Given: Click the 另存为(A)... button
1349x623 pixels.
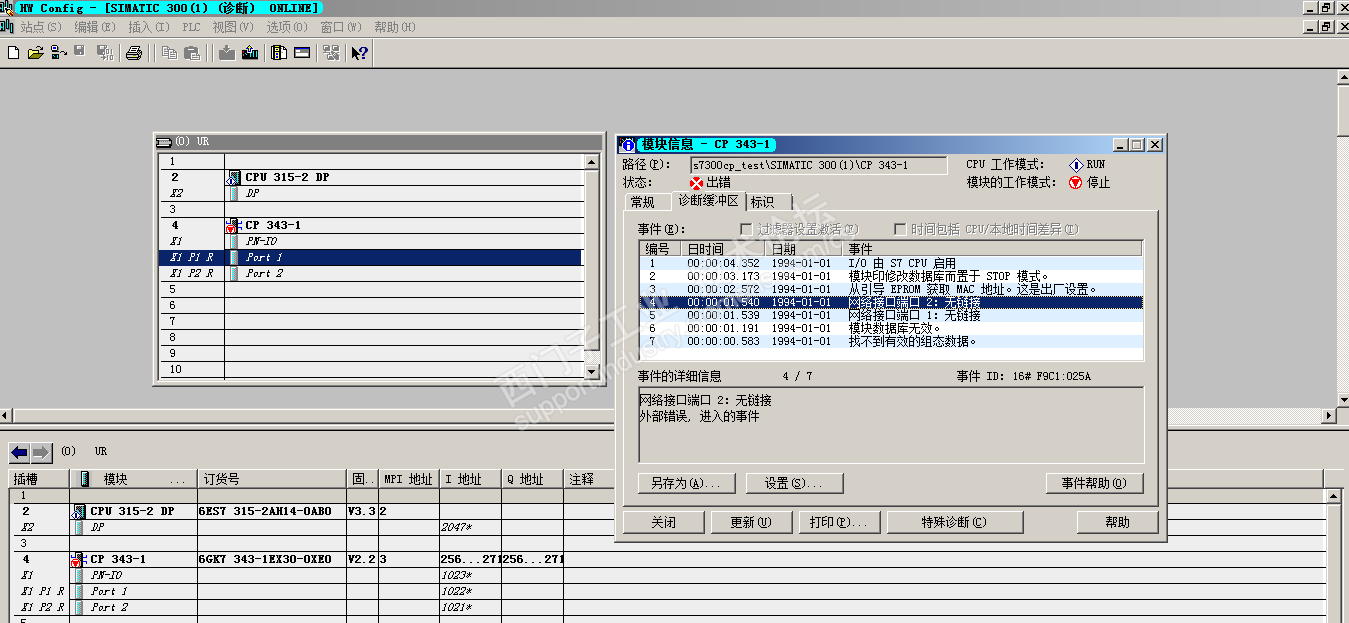Looking at the screenshot, I should (x=685, y=483).
